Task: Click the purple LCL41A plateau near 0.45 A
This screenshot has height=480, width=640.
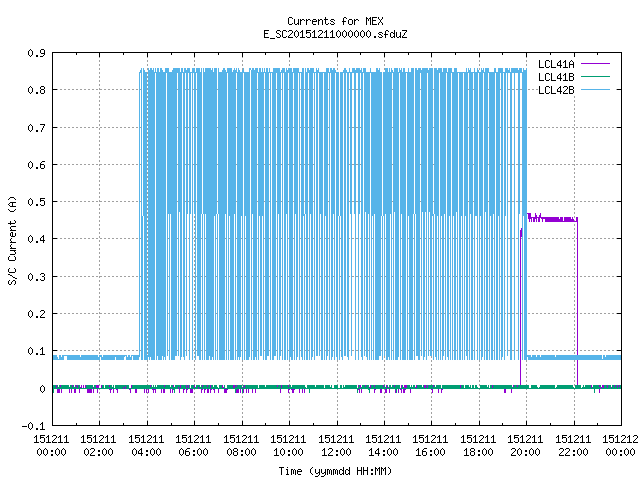Action: (552, 219)
